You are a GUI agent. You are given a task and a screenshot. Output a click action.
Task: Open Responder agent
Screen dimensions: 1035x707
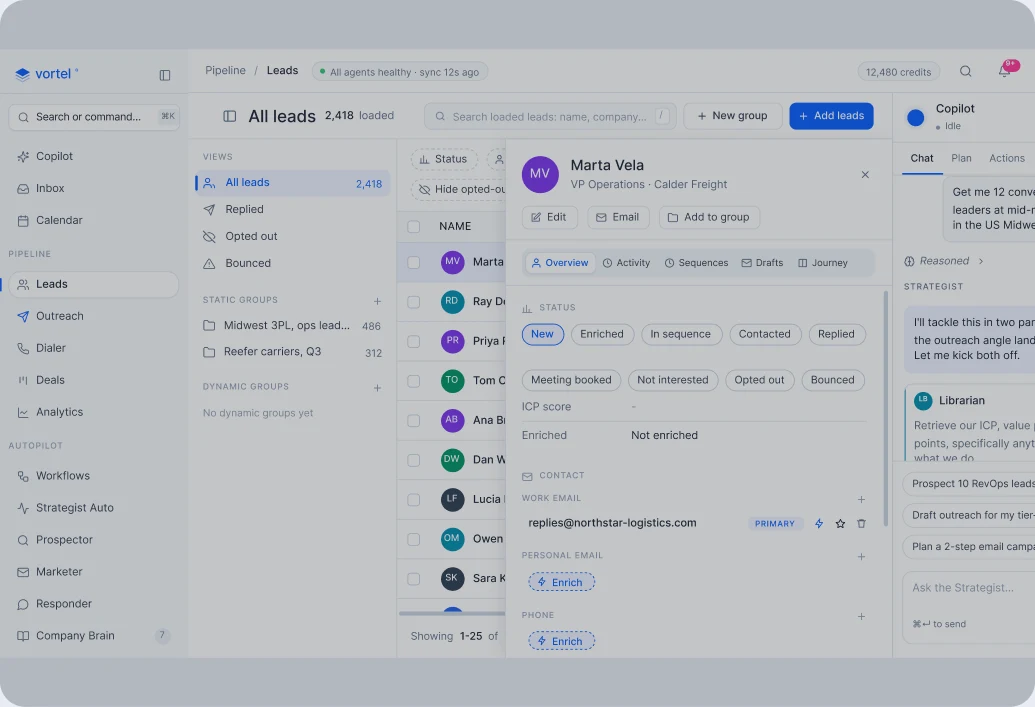(94, 604)
